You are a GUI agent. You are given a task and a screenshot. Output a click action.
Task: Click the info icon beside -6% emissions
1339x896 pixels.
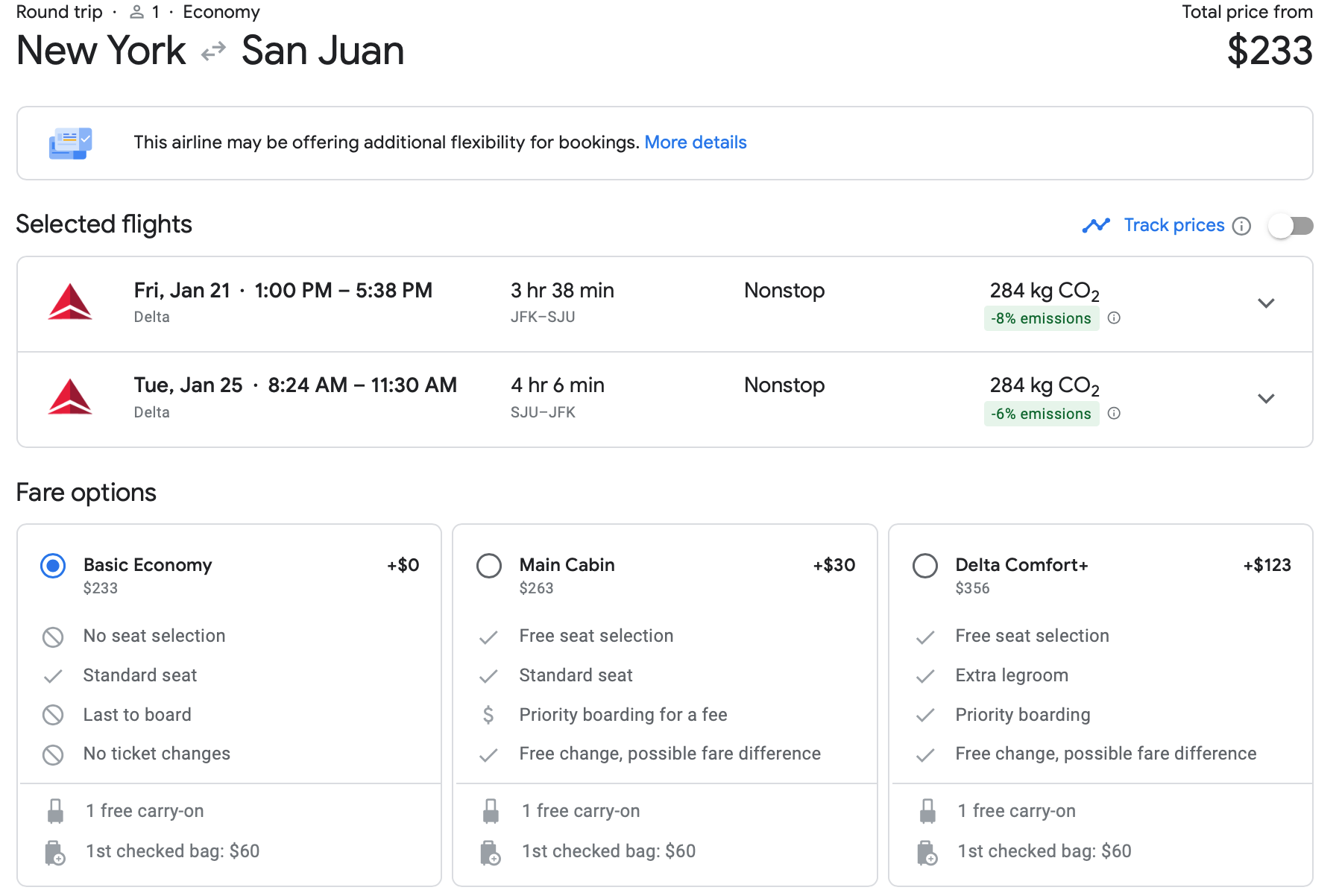click(x=1114, y=414)
